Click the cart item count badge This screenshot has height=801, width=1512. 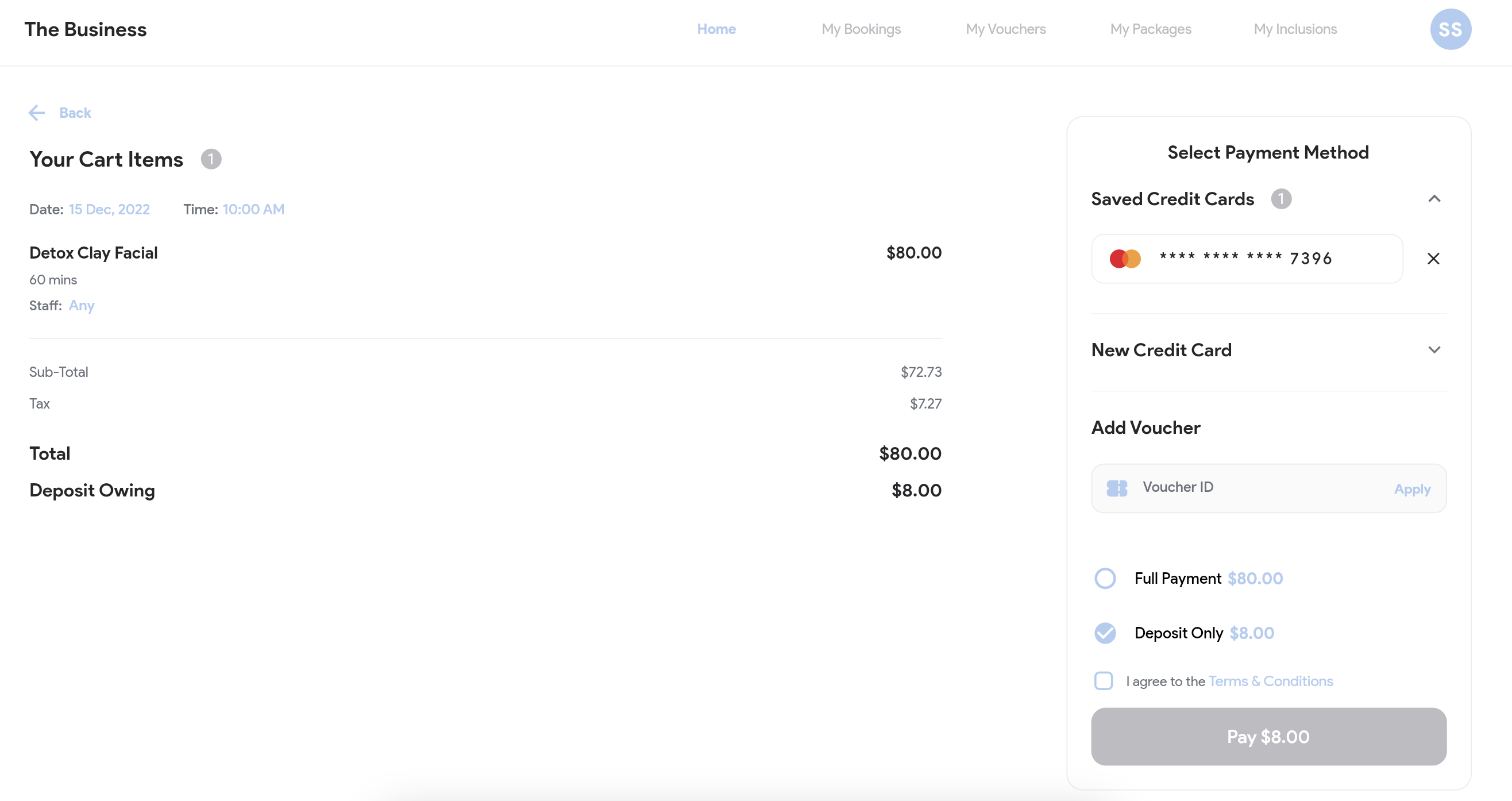point(211,159)
